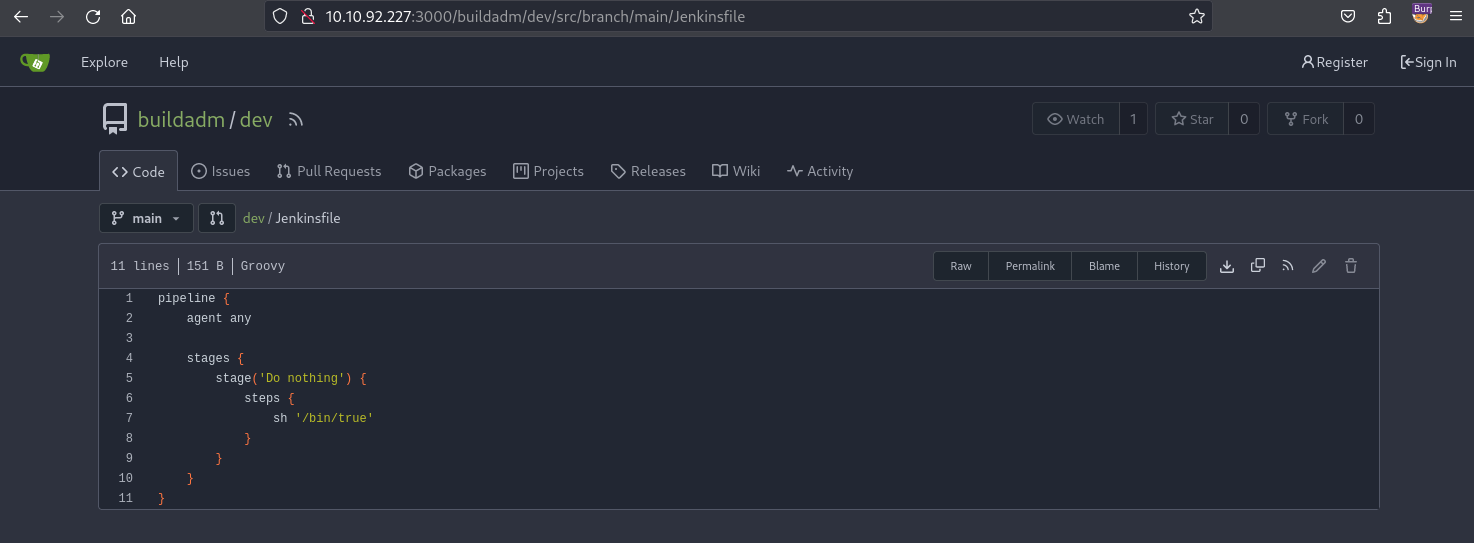
Task: Open the Packages tab
Action: pyautogui.click(x=447, y=171)
